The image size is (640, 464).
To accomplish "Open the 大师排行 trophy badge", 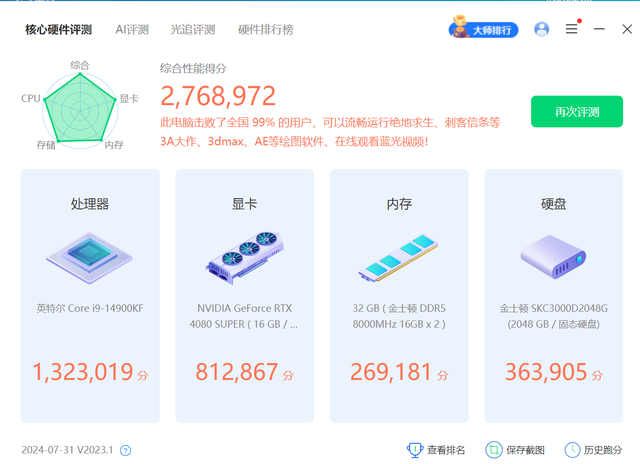I will 483,28.
